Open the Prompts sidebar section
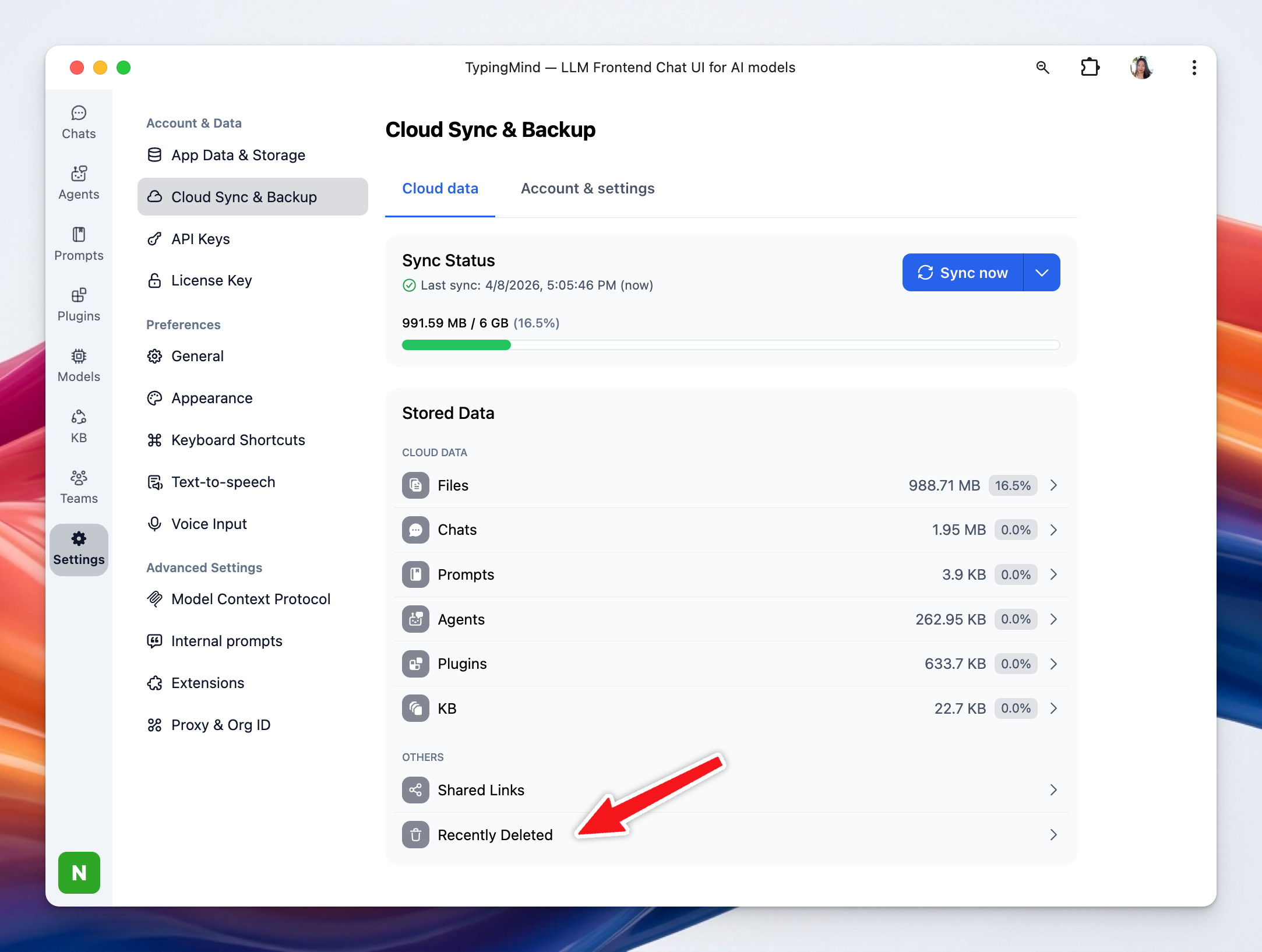The width and height of the screenshot is (1262, 952). click(x=79, y=244)
